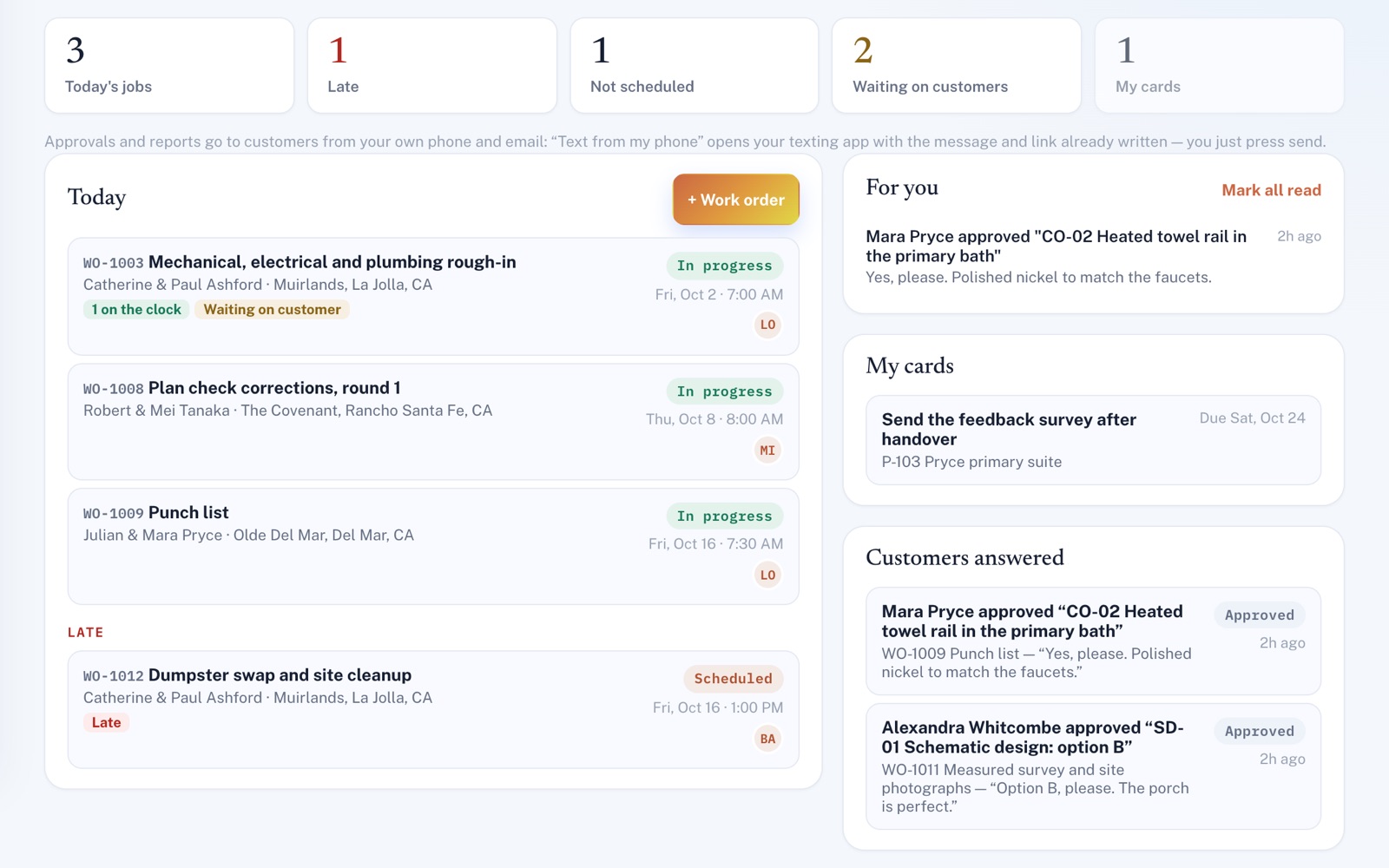Click In progress status on WO-1009
Viewport: 1389px width, 868px height.
coord(724,516)
